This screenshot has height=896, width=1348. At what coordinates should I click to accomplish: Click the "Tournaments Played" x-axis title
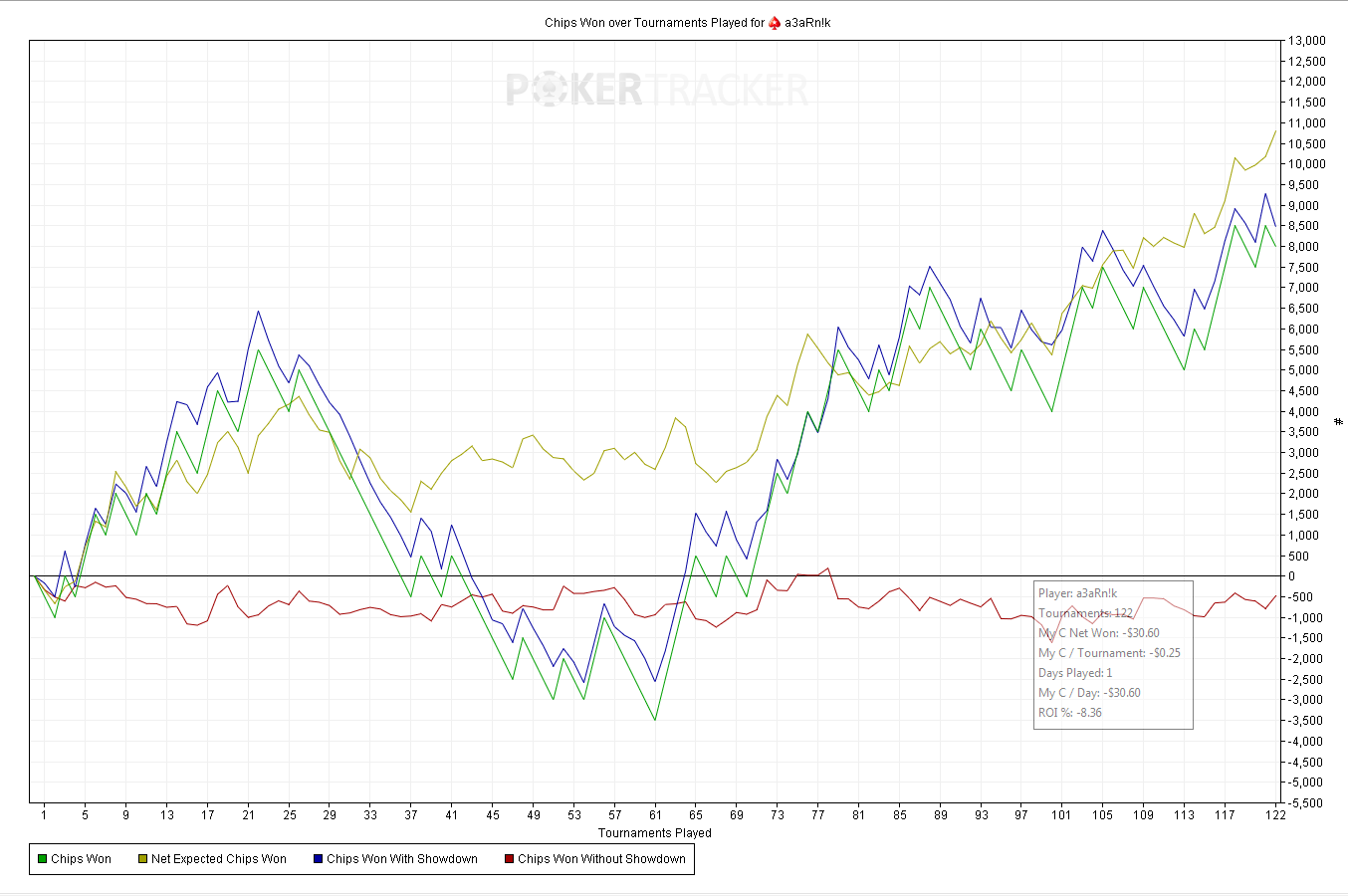[x=654, y=833]
